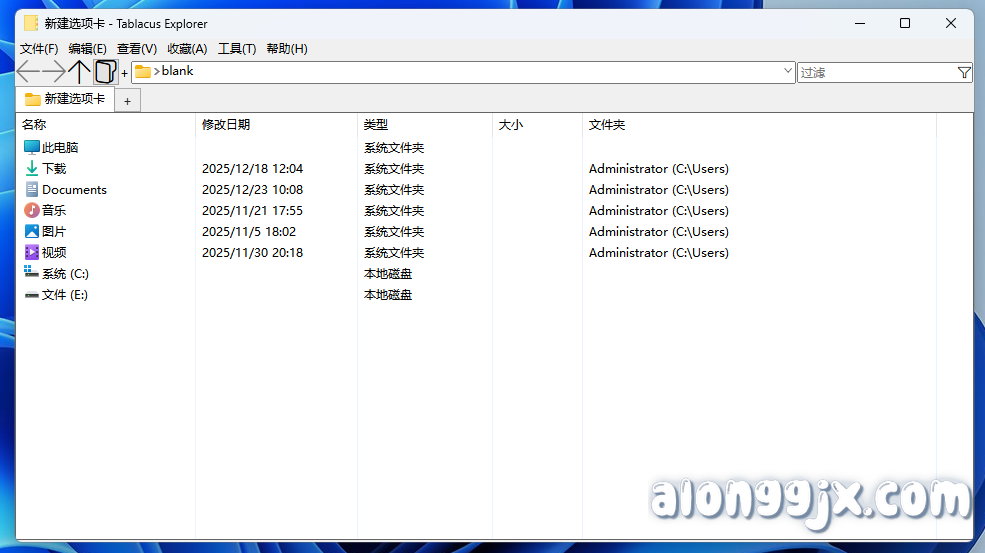
Task: Click the date 2025/11/21 17:55
Action: click(x=253, y=211)
